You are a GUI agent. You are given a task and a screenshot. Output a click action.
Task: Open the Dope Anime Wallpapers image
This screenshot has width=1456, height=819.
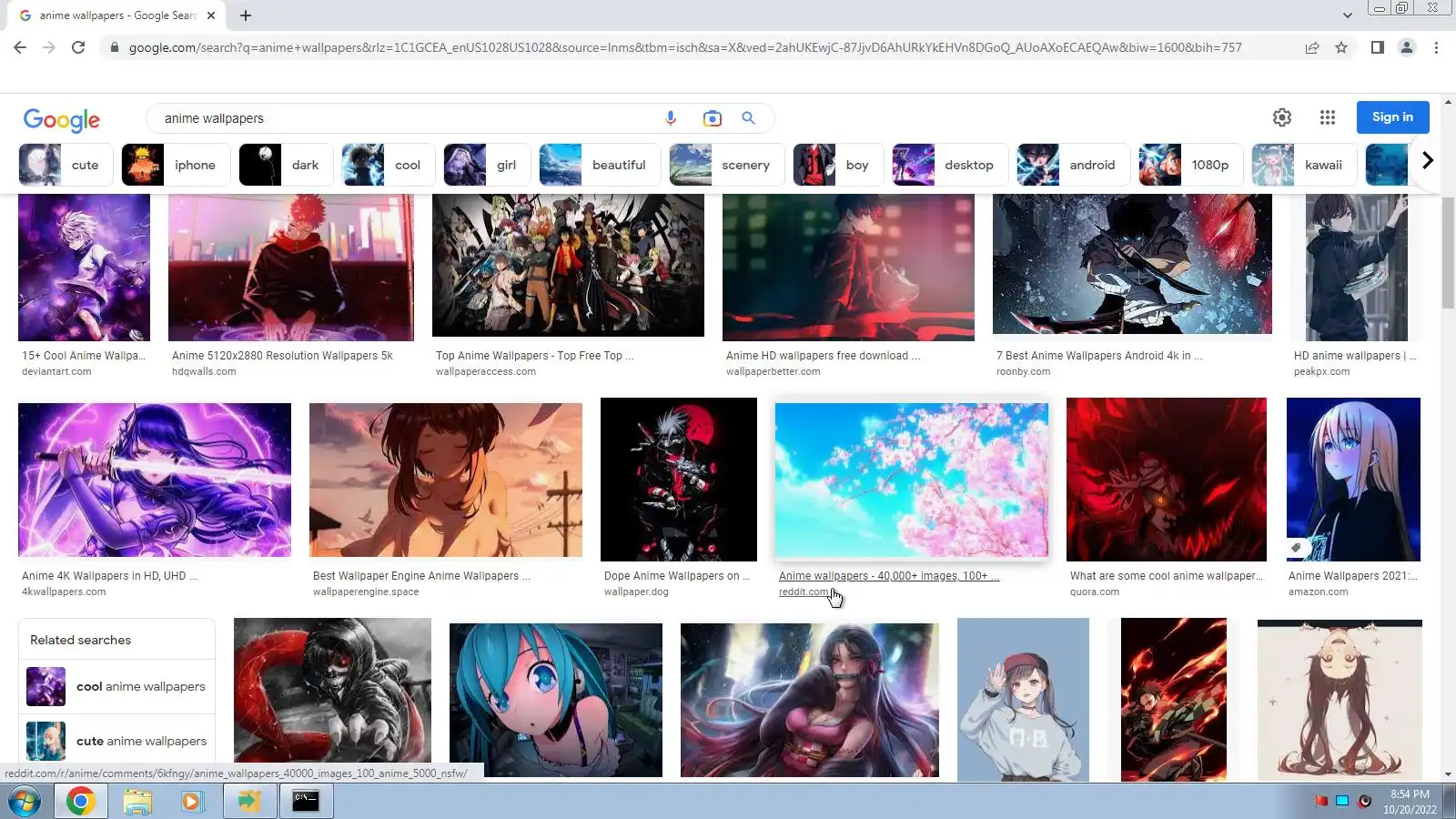tap(679, 480)
